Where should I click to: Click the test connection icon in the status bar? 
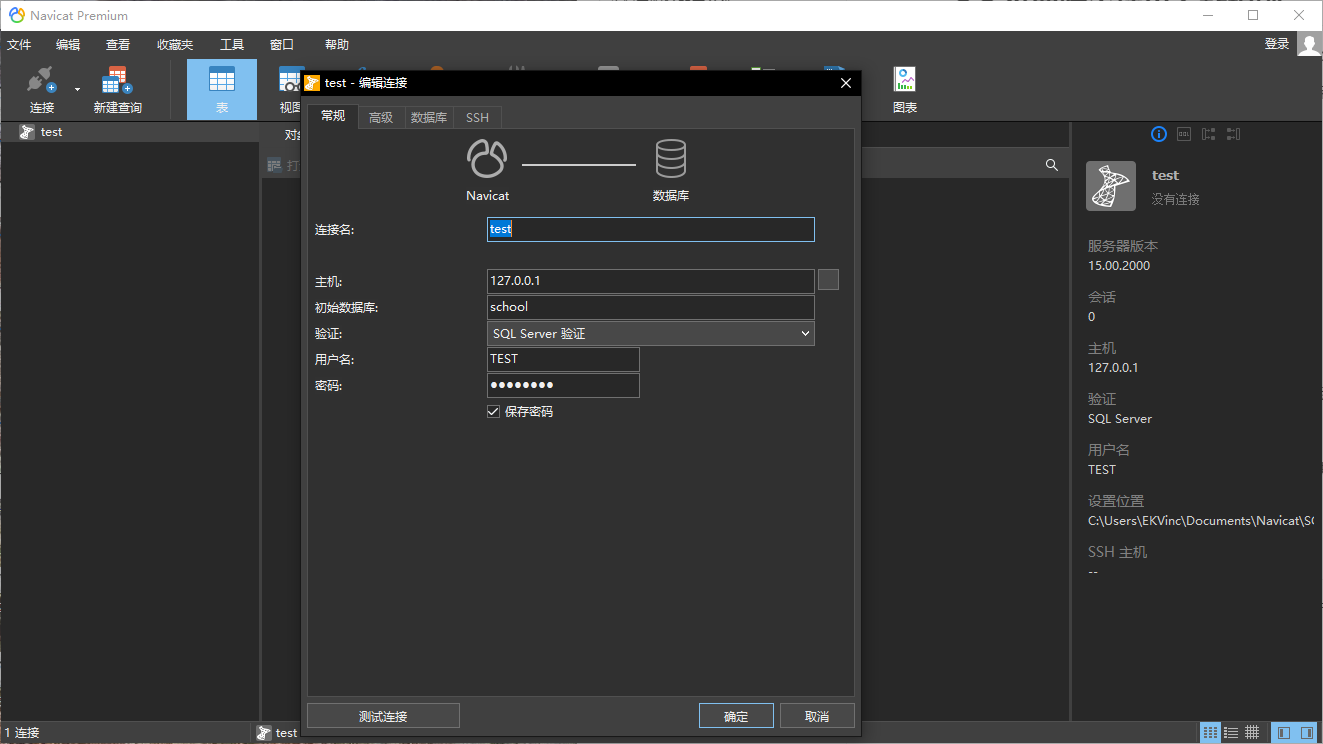pyautogui.click(x=264, y=733)
